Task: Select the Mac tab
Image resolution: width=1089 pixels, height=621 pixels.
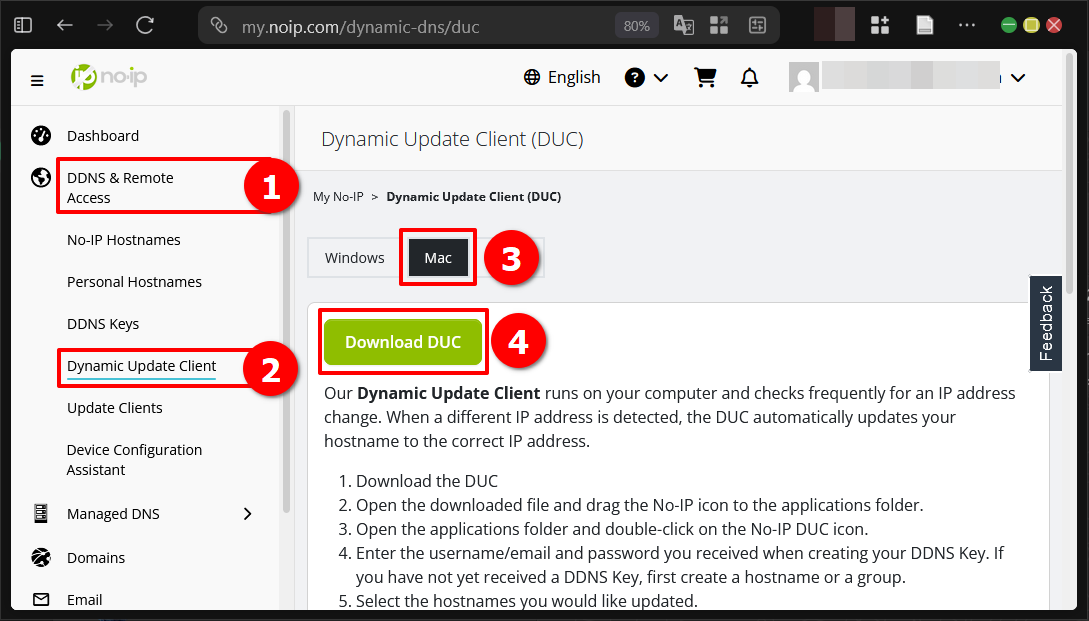Action: click(438, 257)
